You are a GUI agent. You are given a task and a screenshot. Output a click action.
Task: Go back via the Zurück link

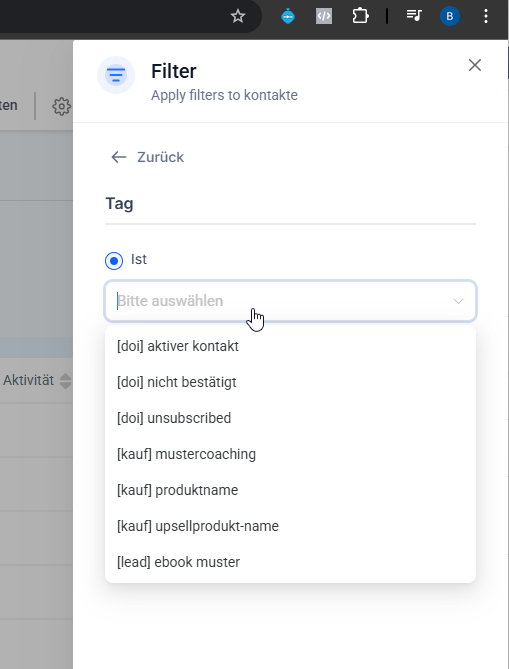point(147,157)
